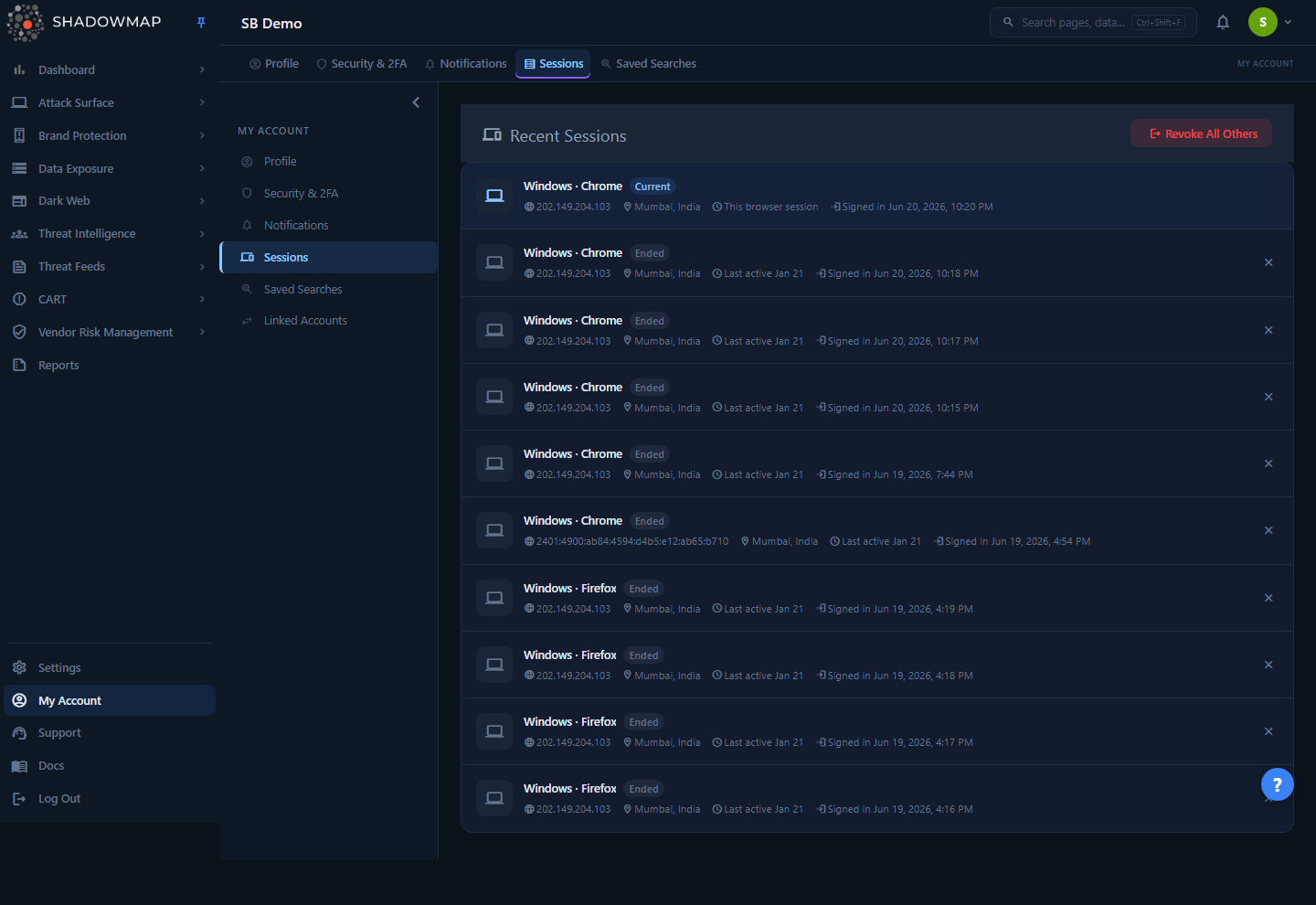Revoke the Chrome session signed in 4:54 PM
The image size is (1316, 905).
[1268, 530]
